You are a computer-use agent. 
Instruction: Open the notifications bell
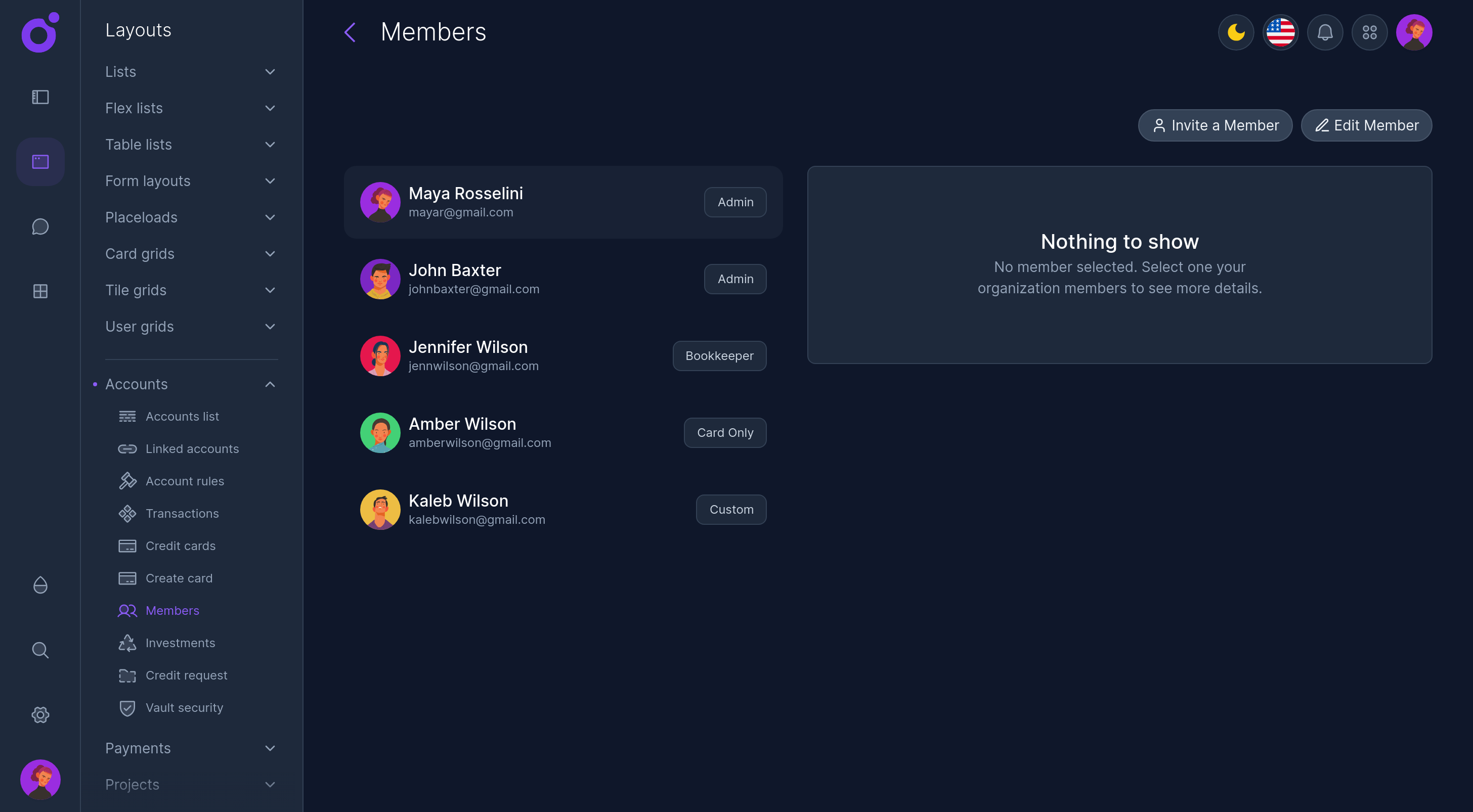pyautogui.click(x=1325, y=32)
